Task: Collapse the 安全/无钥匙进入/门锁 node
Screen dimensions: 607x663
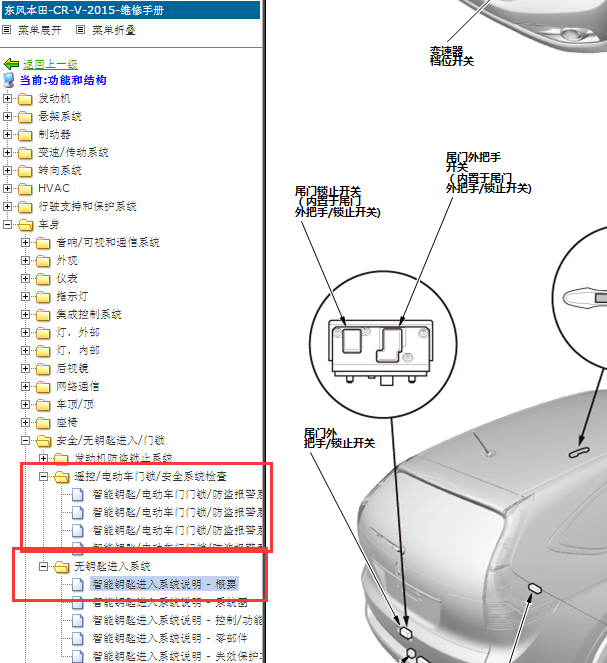Action: (x=25, y=440)
